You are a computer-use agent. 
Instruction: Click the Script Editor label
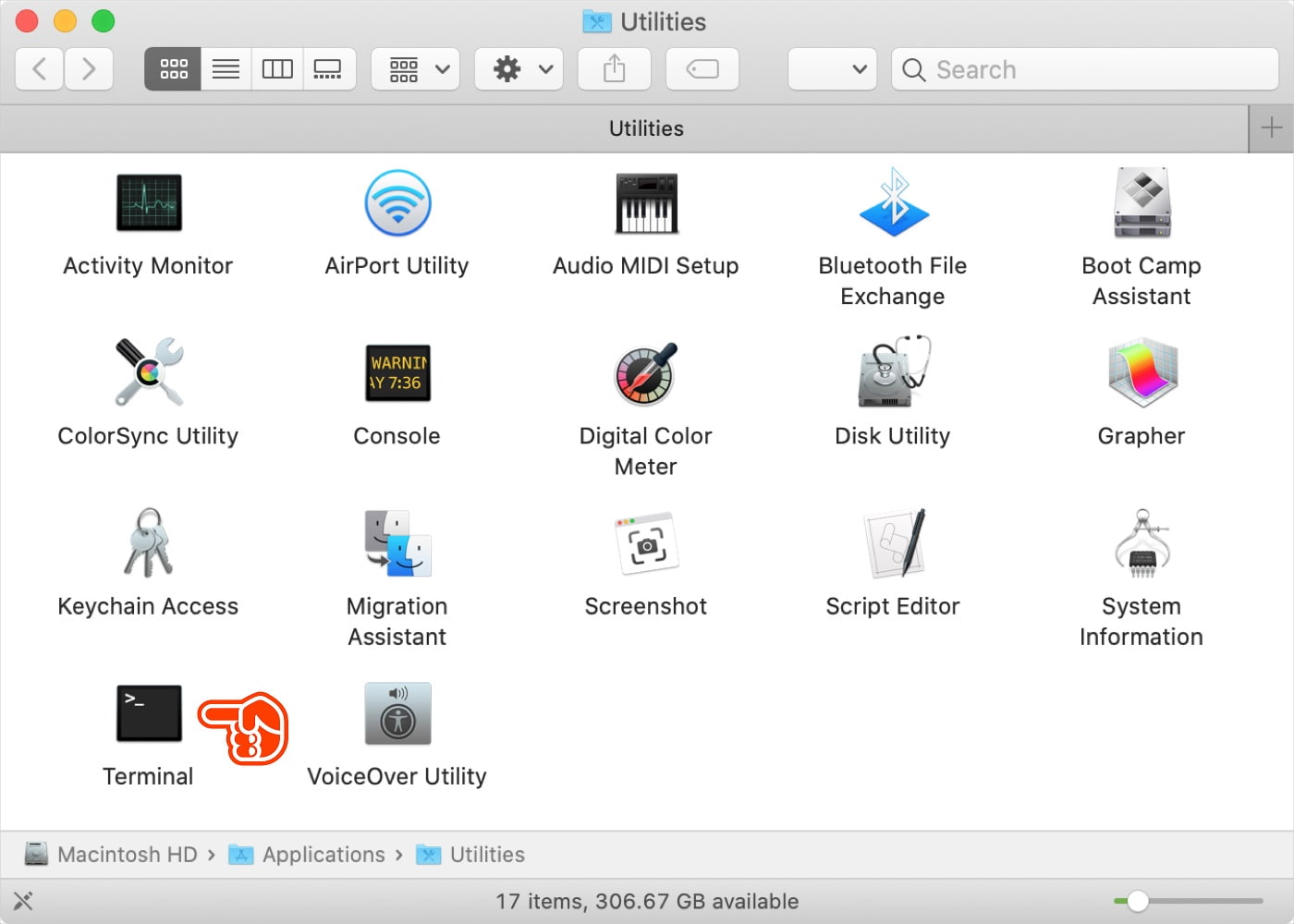(x=893, y=606)
